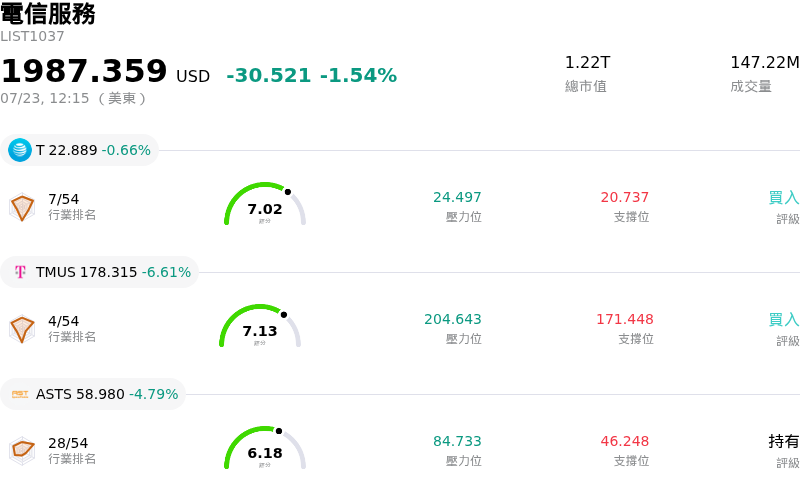Click the 買入 rating for AT&T
Screen dimensions: 800x488
(784, 197)
